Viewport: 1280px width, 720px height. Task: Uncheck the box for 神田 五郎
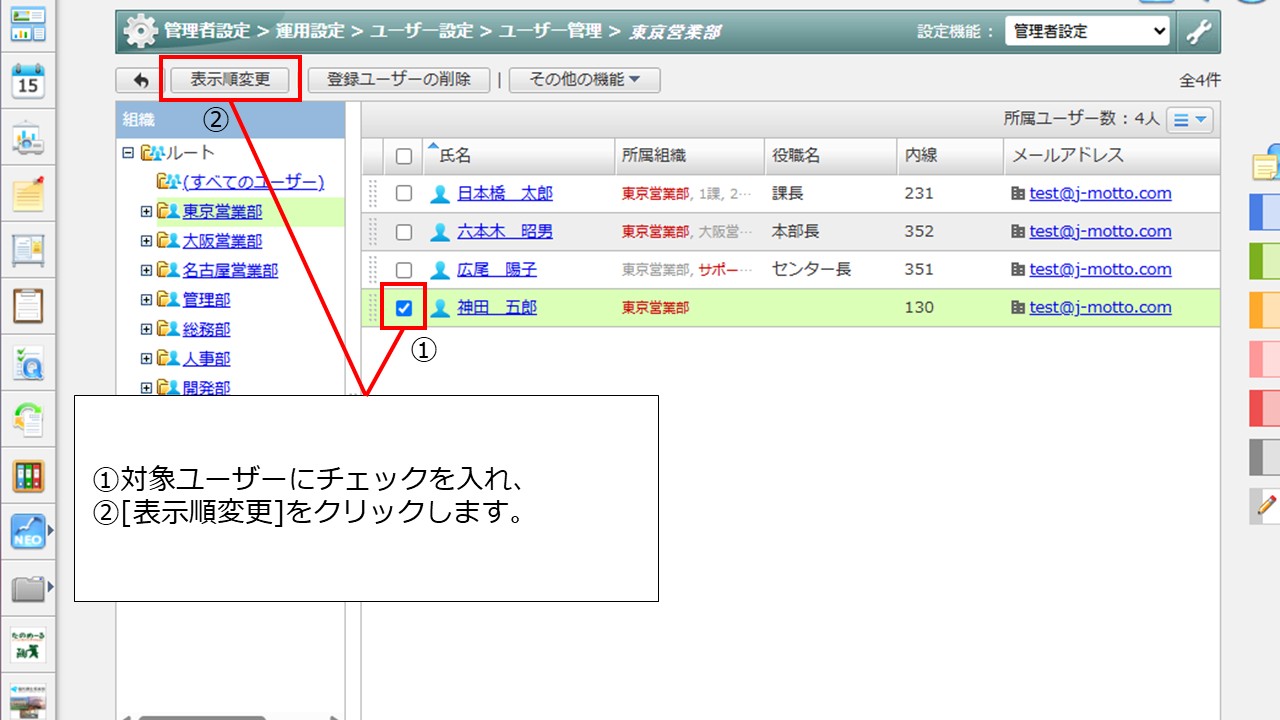tap(404, 308)
